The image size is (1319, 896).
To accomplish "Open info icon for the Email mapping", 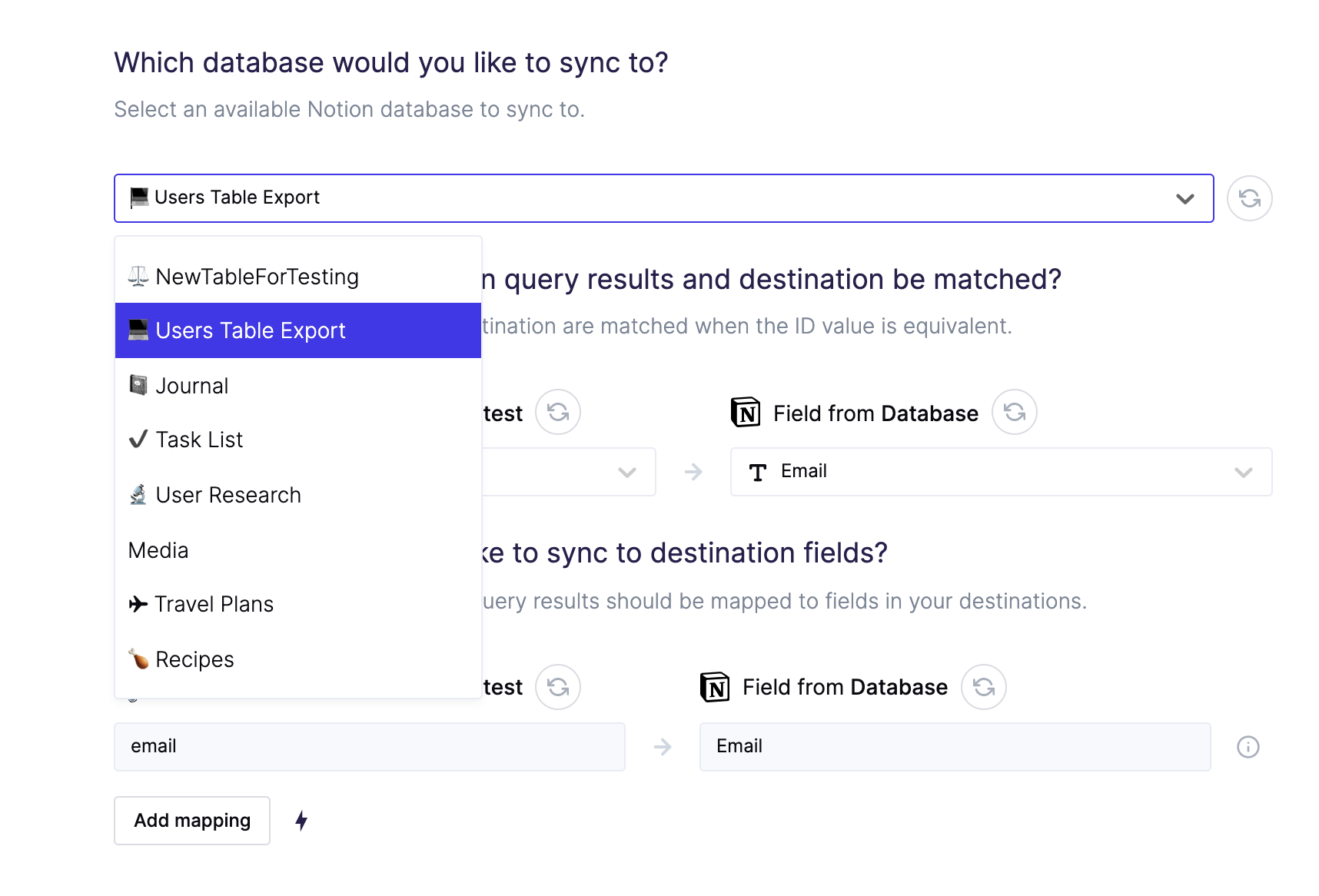I will click(1248, 747).
